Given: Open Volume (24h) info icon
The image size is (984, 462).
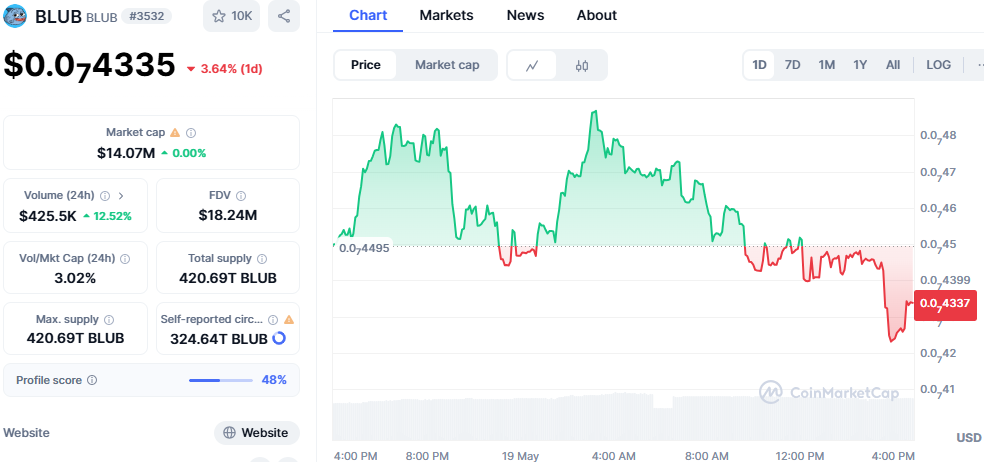Looking at the screenshot, I should pos(105,196).
